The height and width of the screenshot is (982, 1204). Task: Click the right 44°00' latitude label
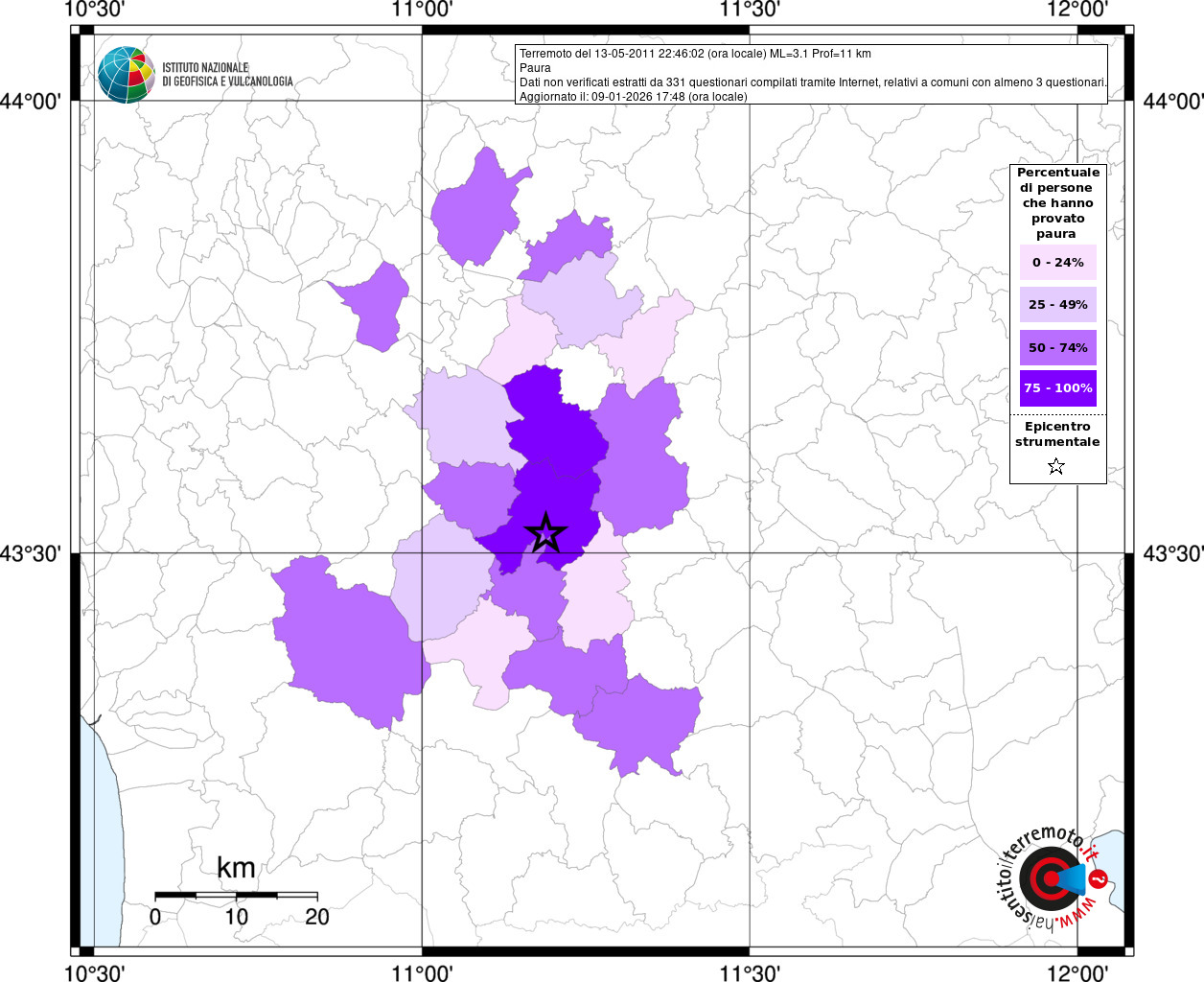coord(1173,102)
